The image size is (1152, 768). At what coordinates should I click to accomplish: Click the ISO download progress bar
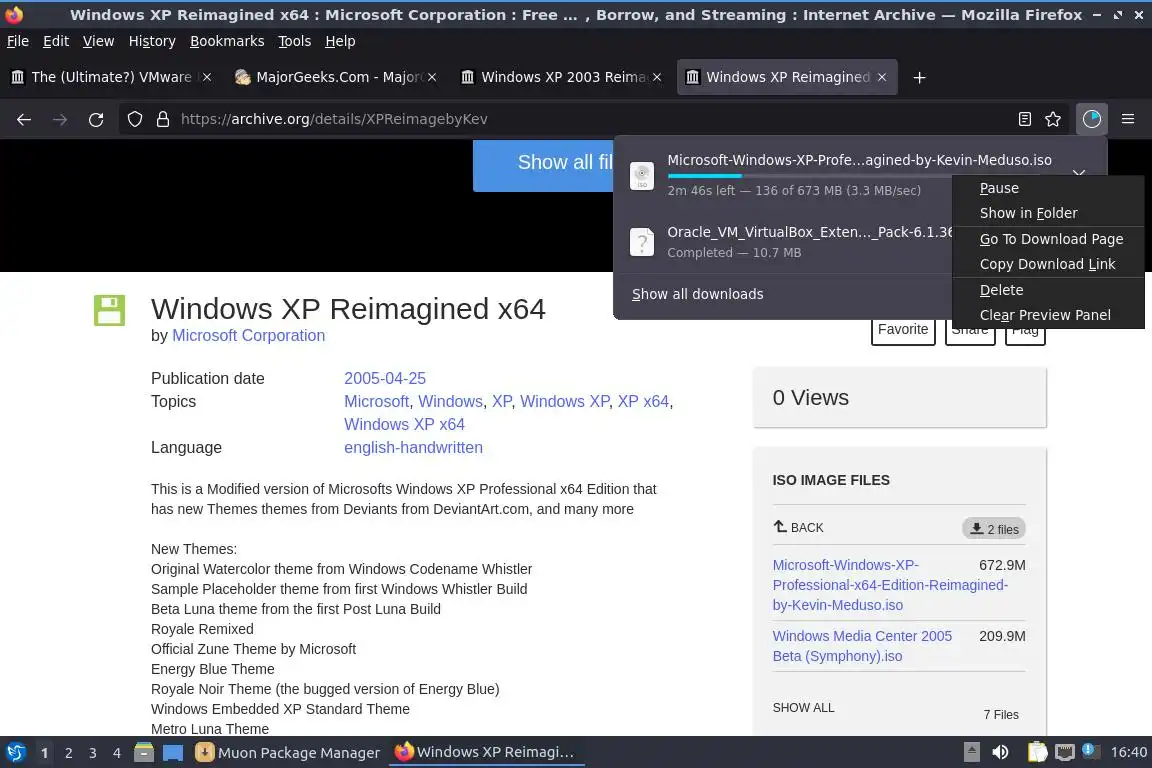click(810, 176)
